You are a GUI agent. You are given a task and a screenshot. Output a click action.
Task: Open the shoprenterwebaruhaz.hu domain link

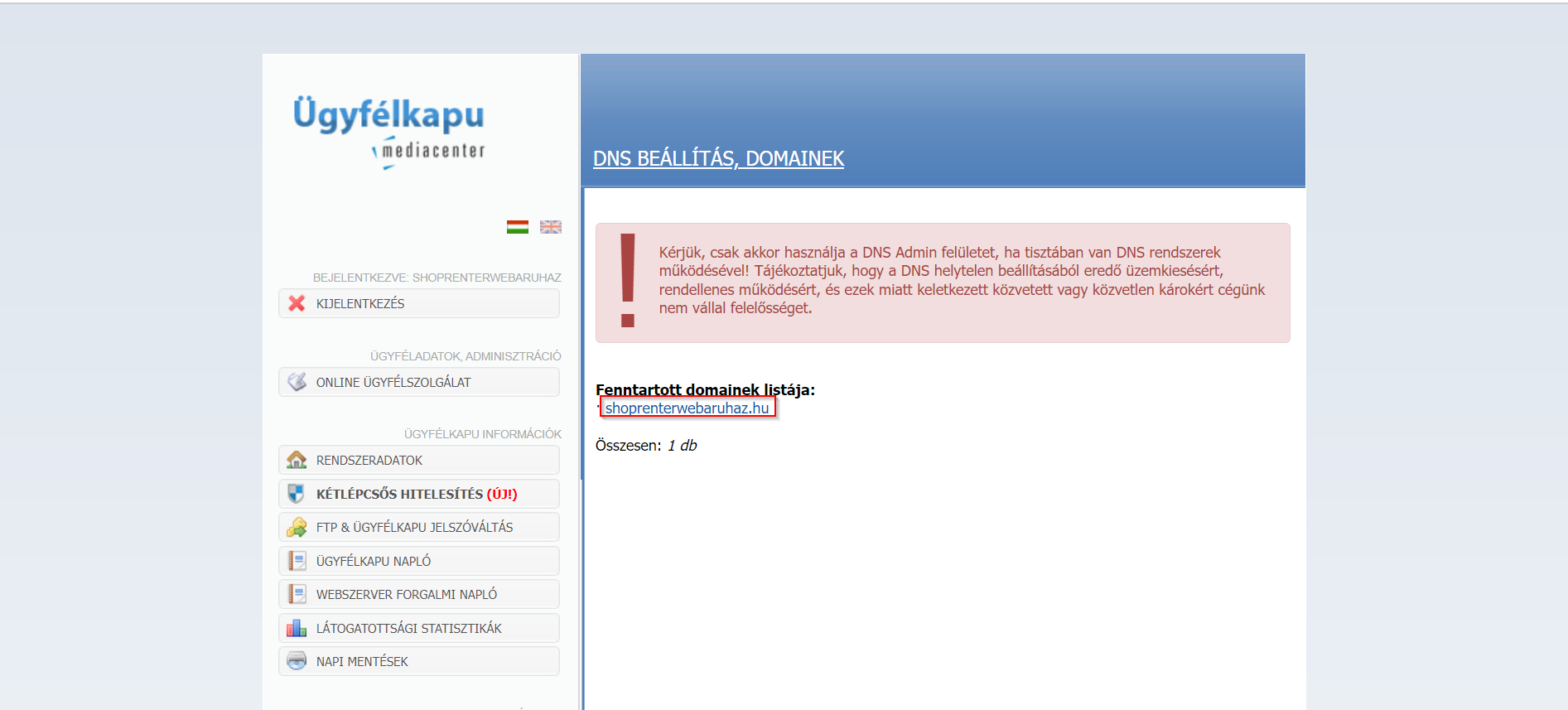[687, 408]
